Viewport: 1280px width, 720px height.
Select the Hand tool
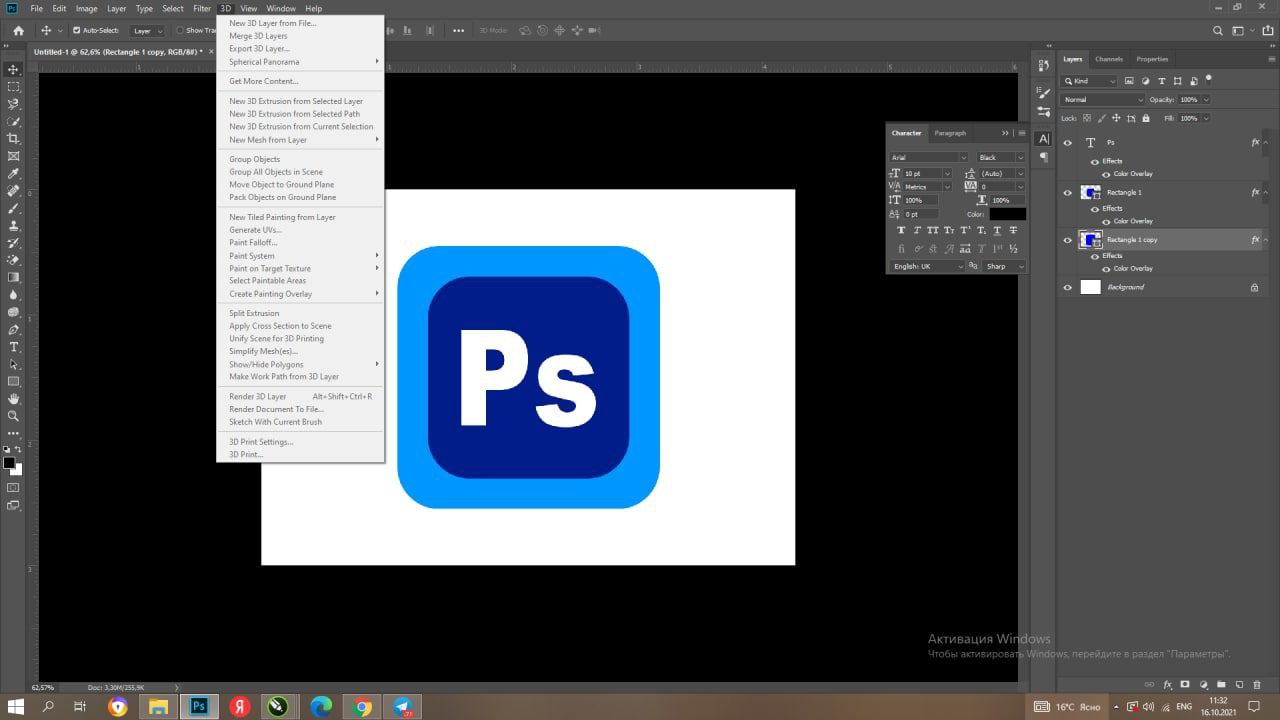[x=14, y=398]
